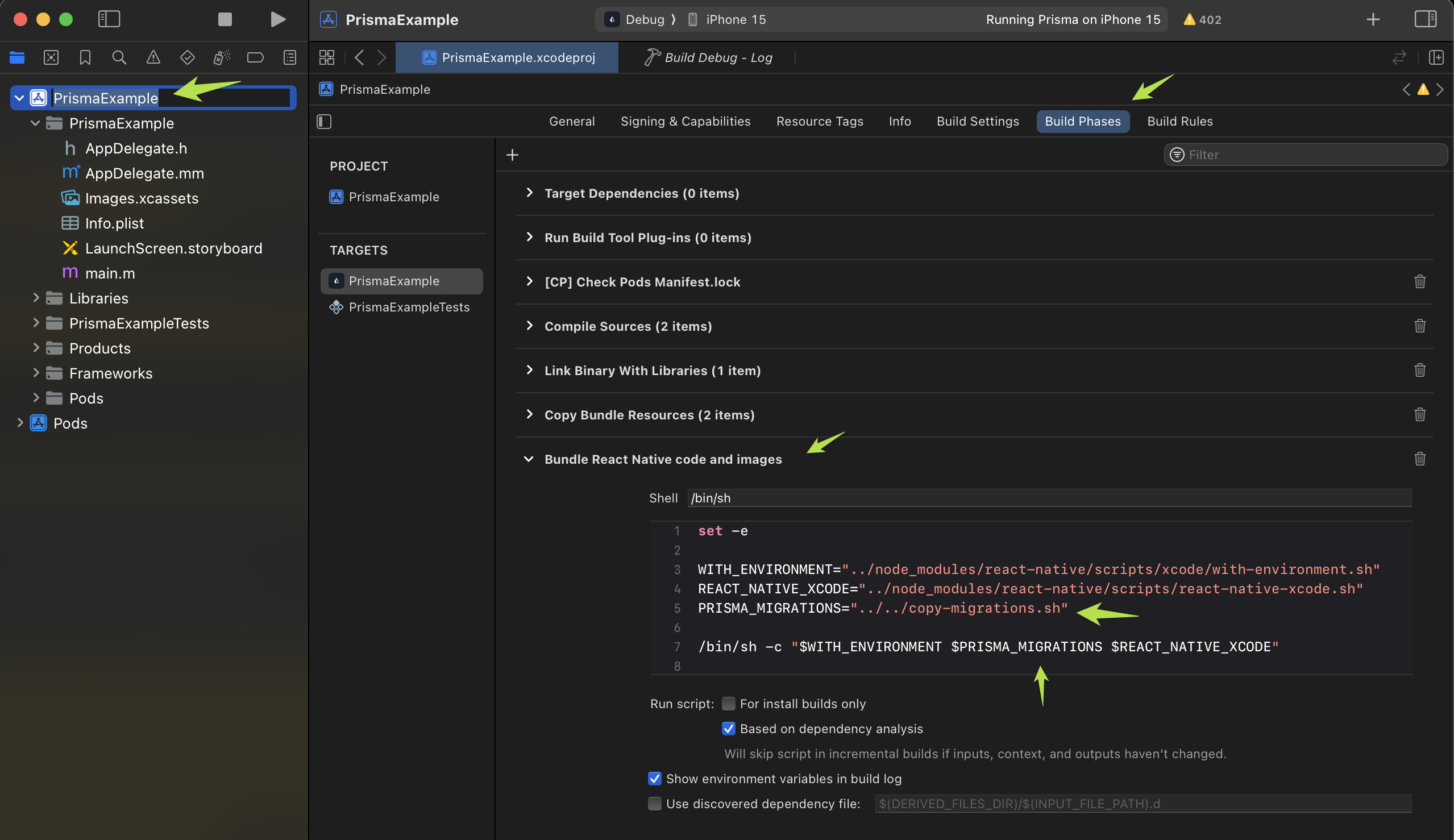This screenshot has height=840, width=1454.
Task: Click the navigator panel toggle icon
Action: pyautogui.click(x=108, y=18)
